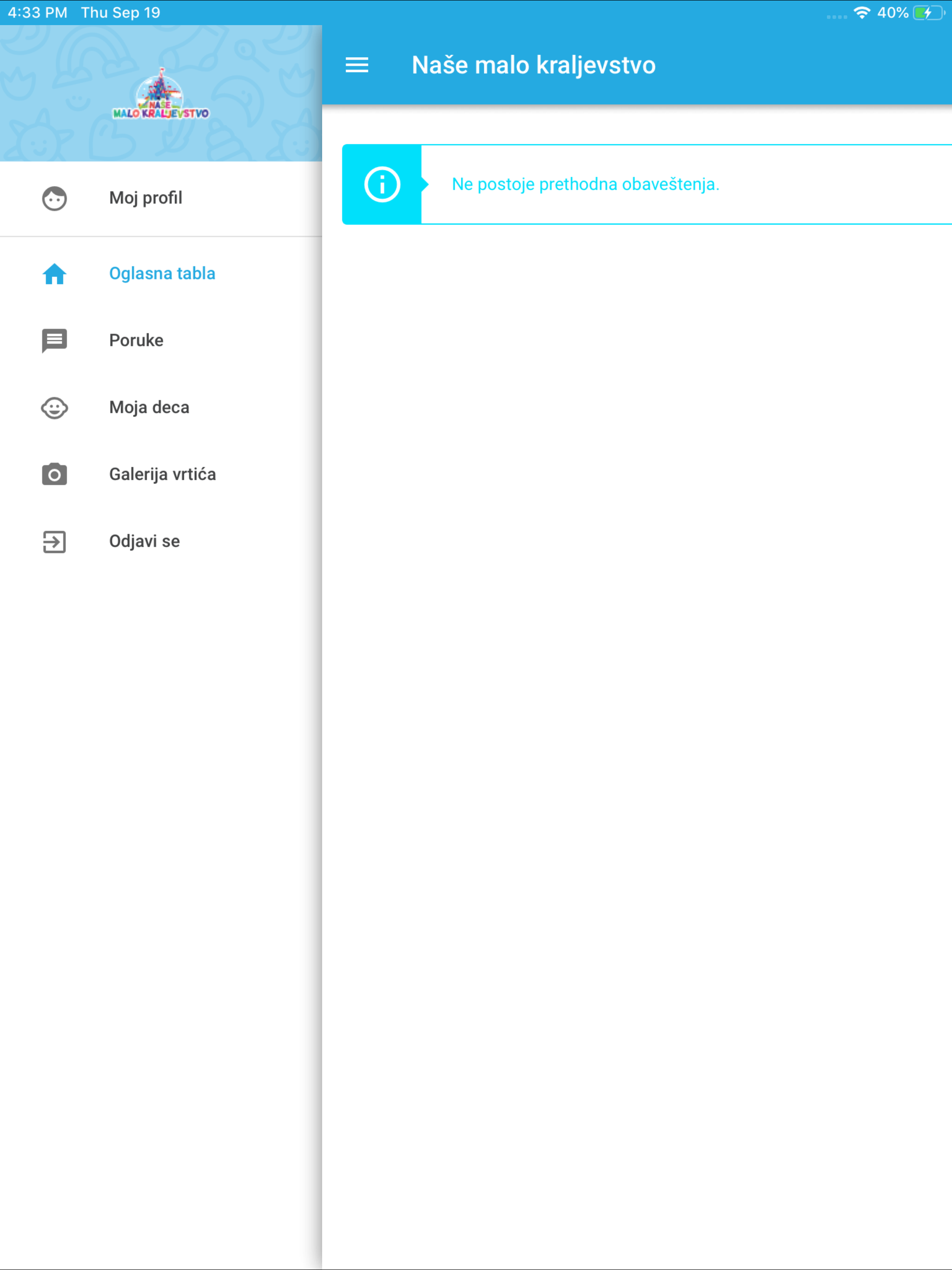Tap the battery charging icon
952x1270 pixels.
(928, 13)
